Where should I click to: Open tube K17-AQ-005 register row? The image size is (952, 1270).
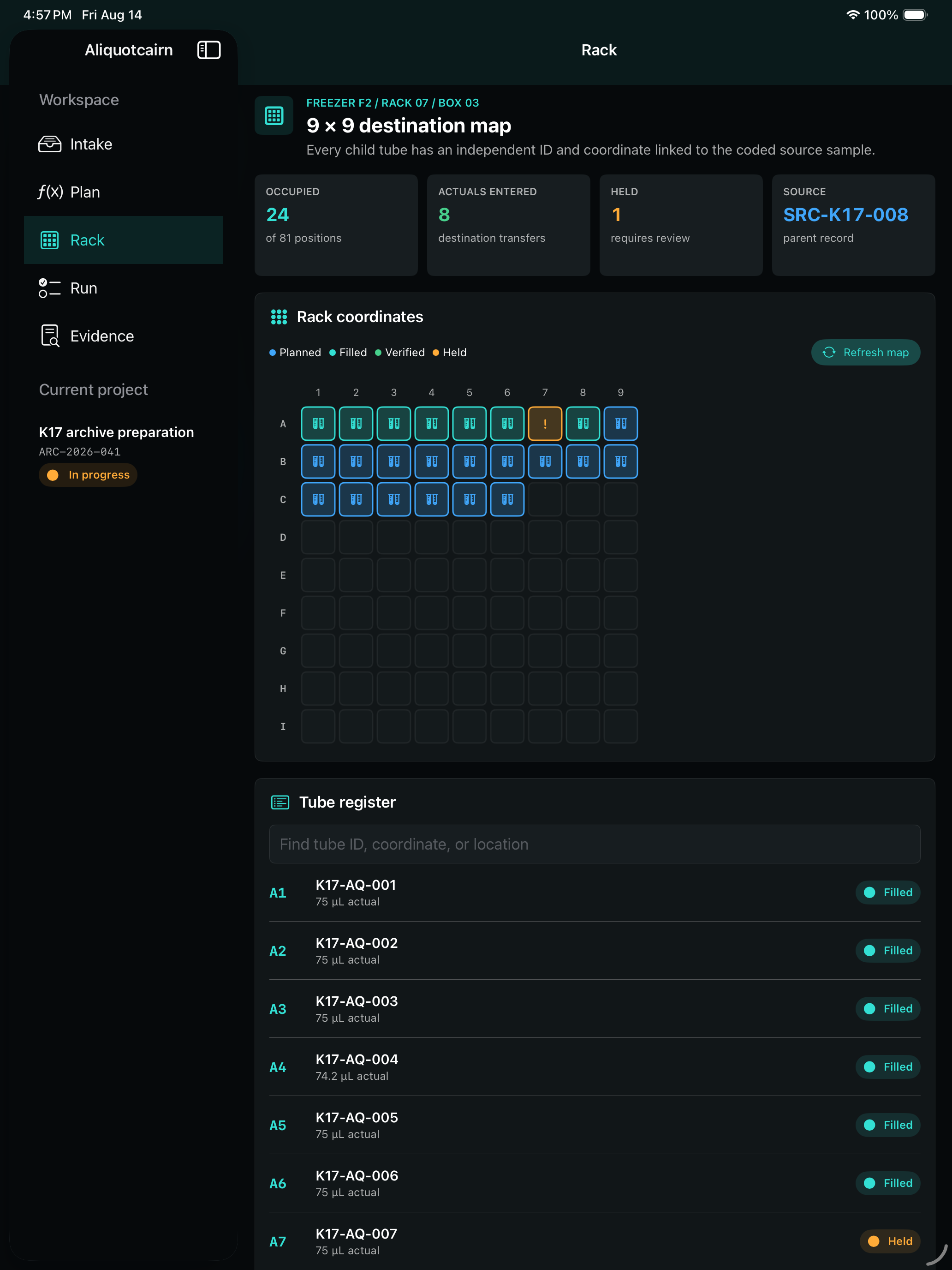pos(595,1125)
